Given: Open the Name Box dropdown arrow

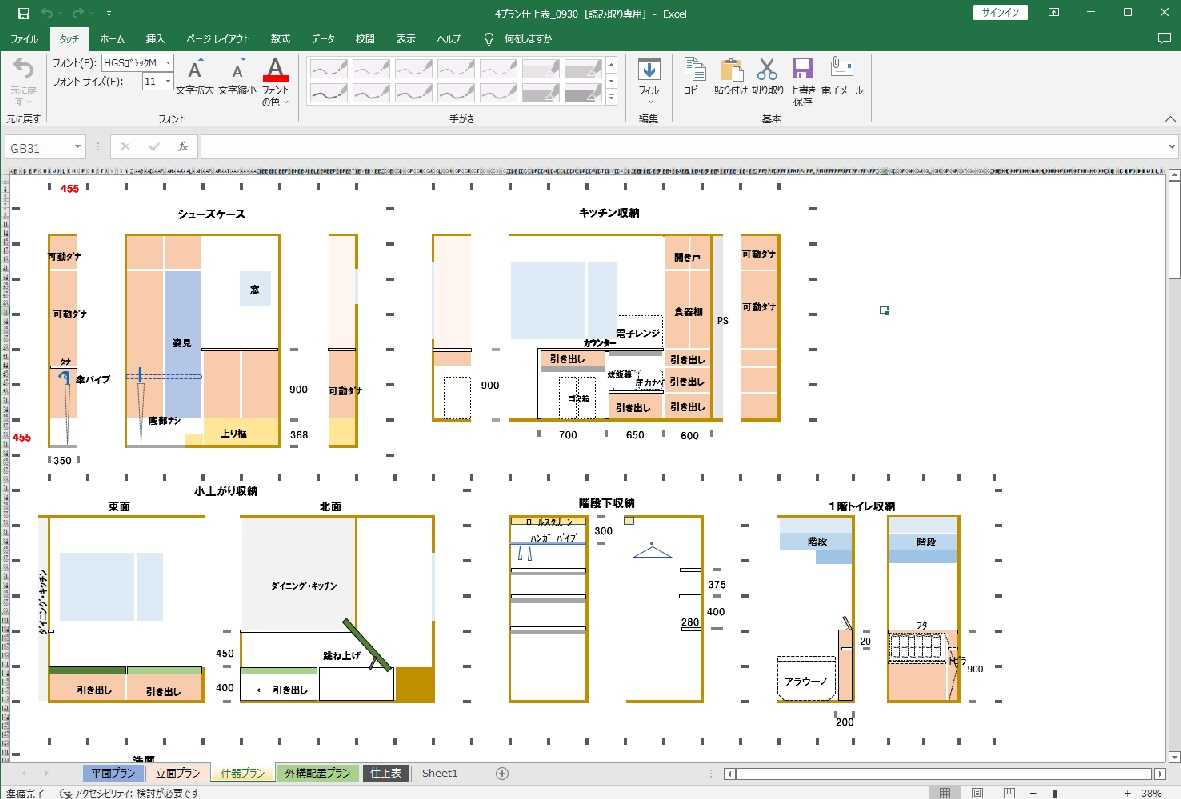Looking at the screenshot, I should point(78,147).
